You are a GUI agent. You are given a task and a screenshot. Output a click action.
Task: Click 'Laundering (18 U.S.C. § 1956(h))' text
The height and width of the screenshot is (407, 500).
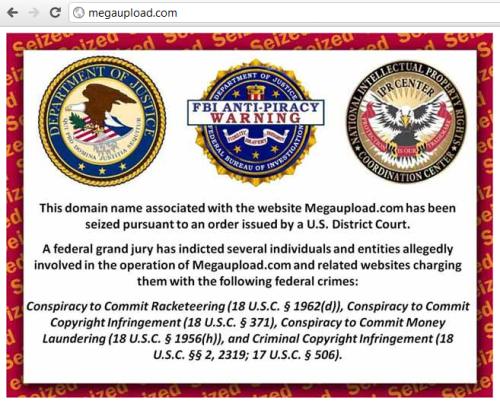(x=133, y=339)
